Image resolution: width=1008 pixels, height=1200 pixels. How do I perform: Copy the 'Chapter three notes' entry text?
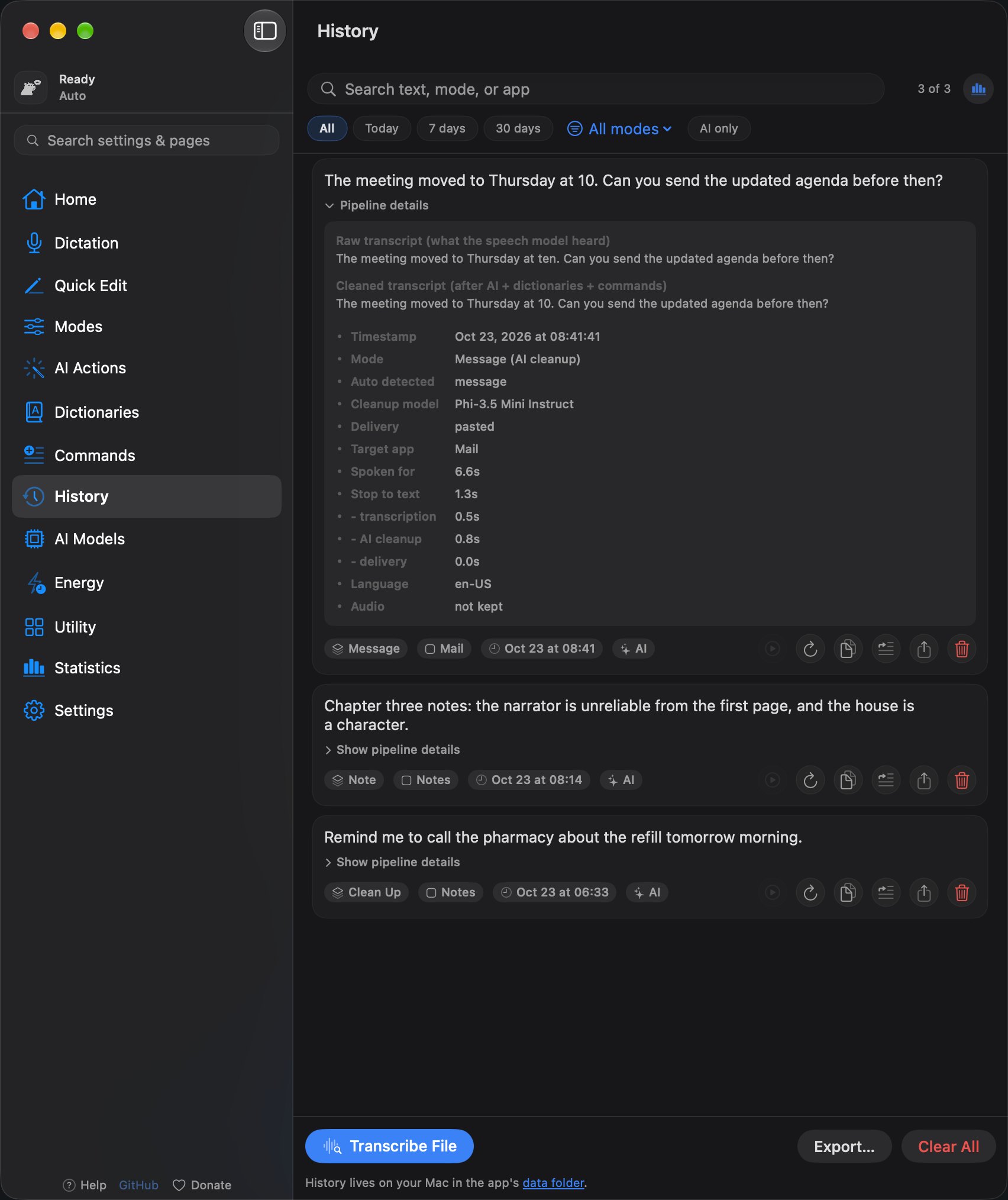848,780
